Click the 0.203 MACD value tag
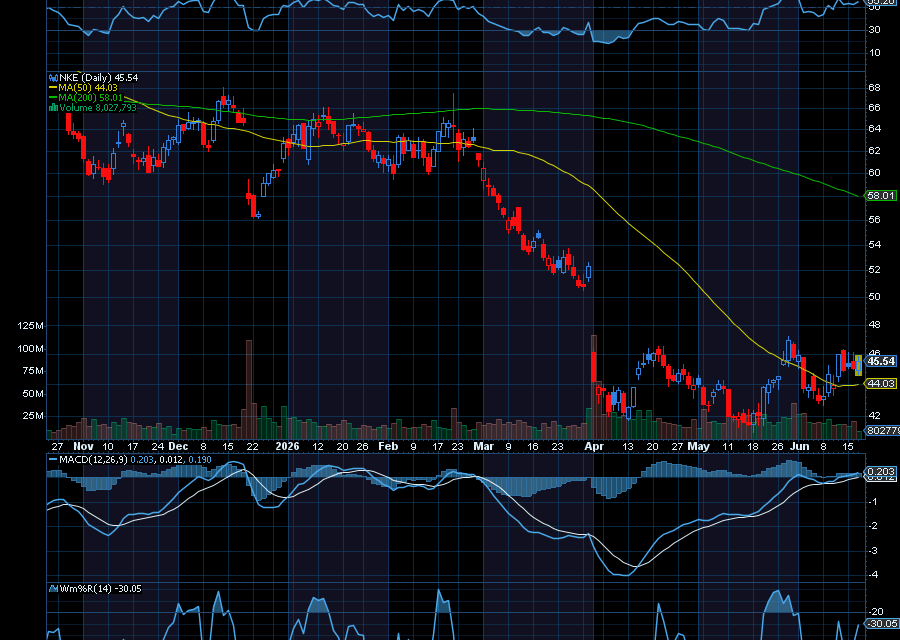900x640 pixels. [x=880, y=472]
